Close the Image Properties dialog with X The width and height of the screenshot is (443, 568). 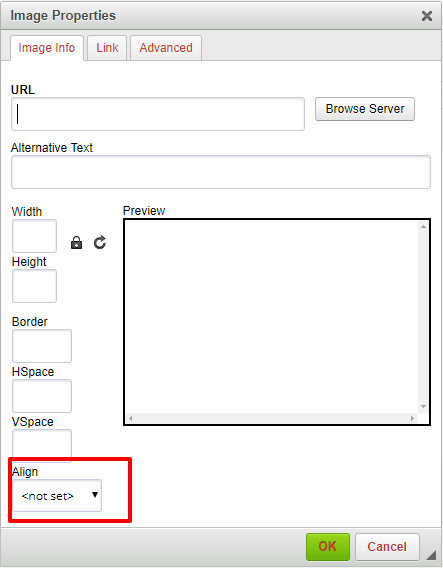(427, 16)
